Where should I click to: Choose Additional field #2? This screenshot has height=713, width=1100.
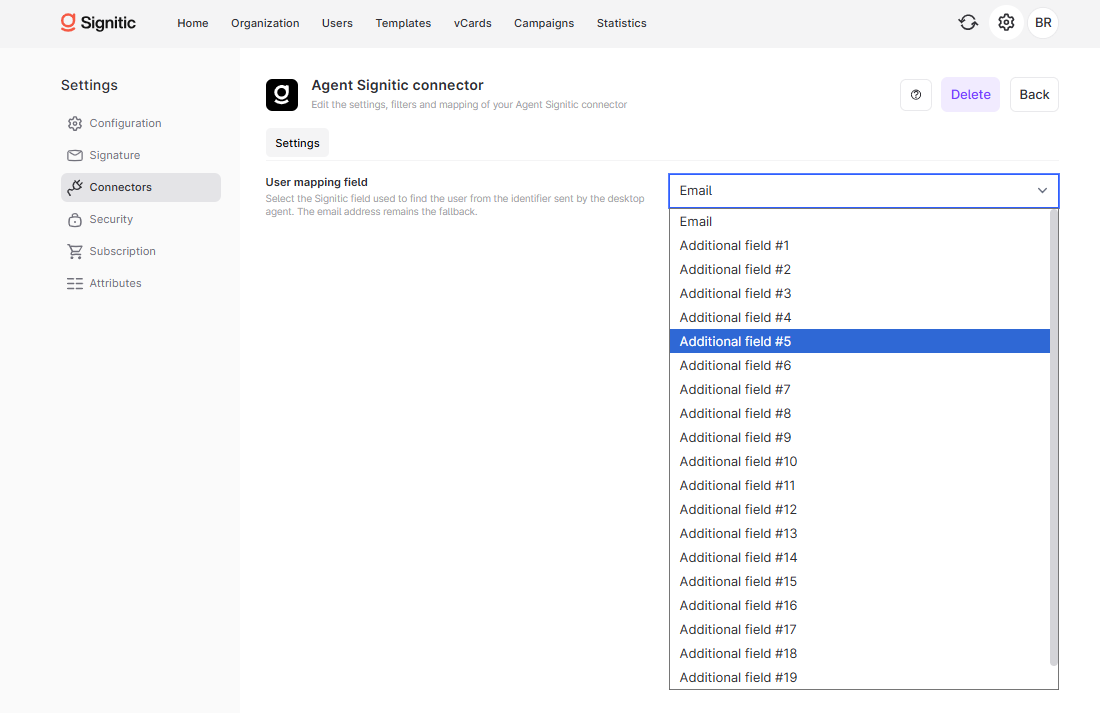click(859, 269)
